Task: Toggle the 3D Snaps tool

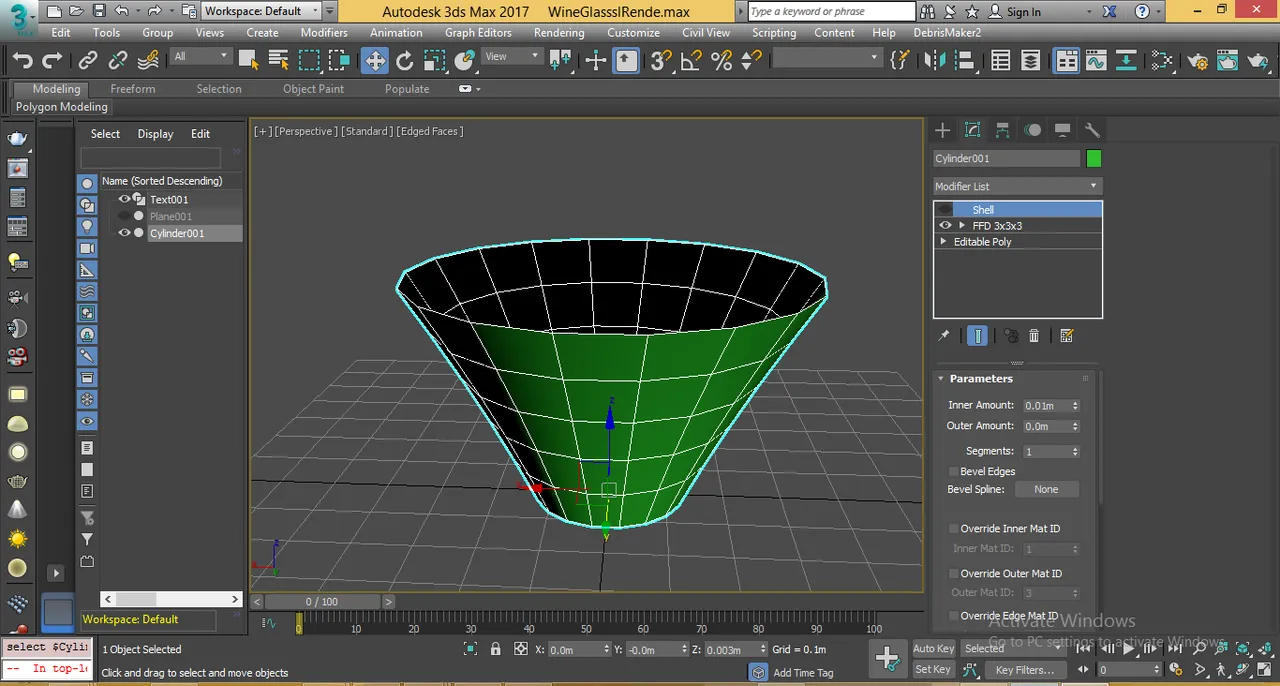Action: coord(660,61)
